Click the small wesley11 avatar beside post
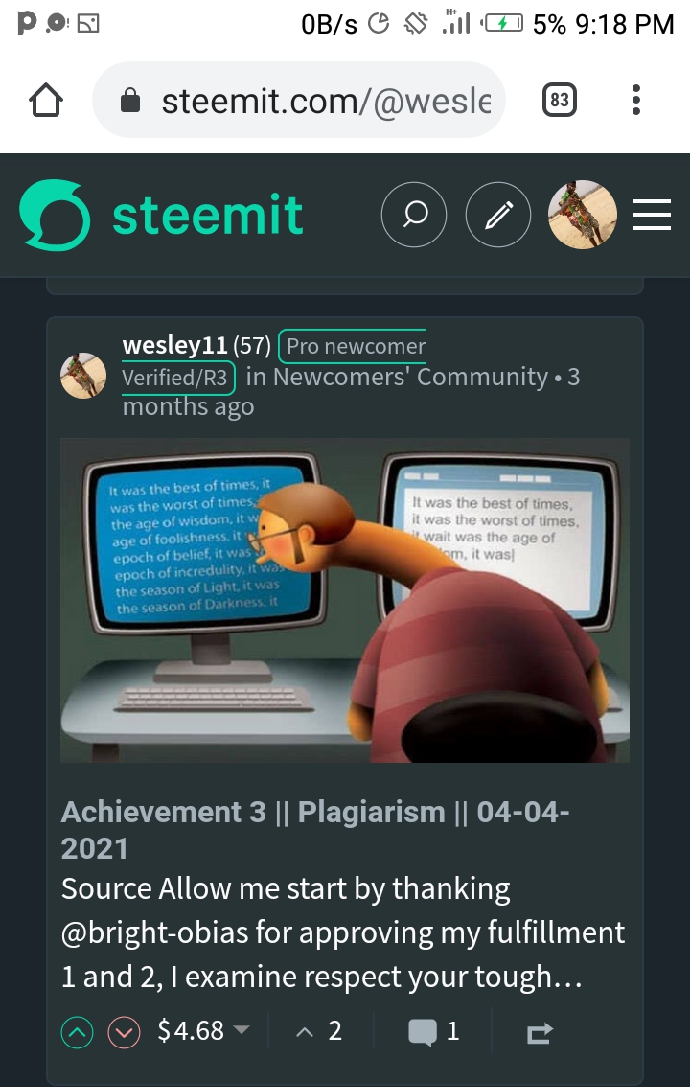This screenshot has height=1087, width=690. click(x=83, y=376)
